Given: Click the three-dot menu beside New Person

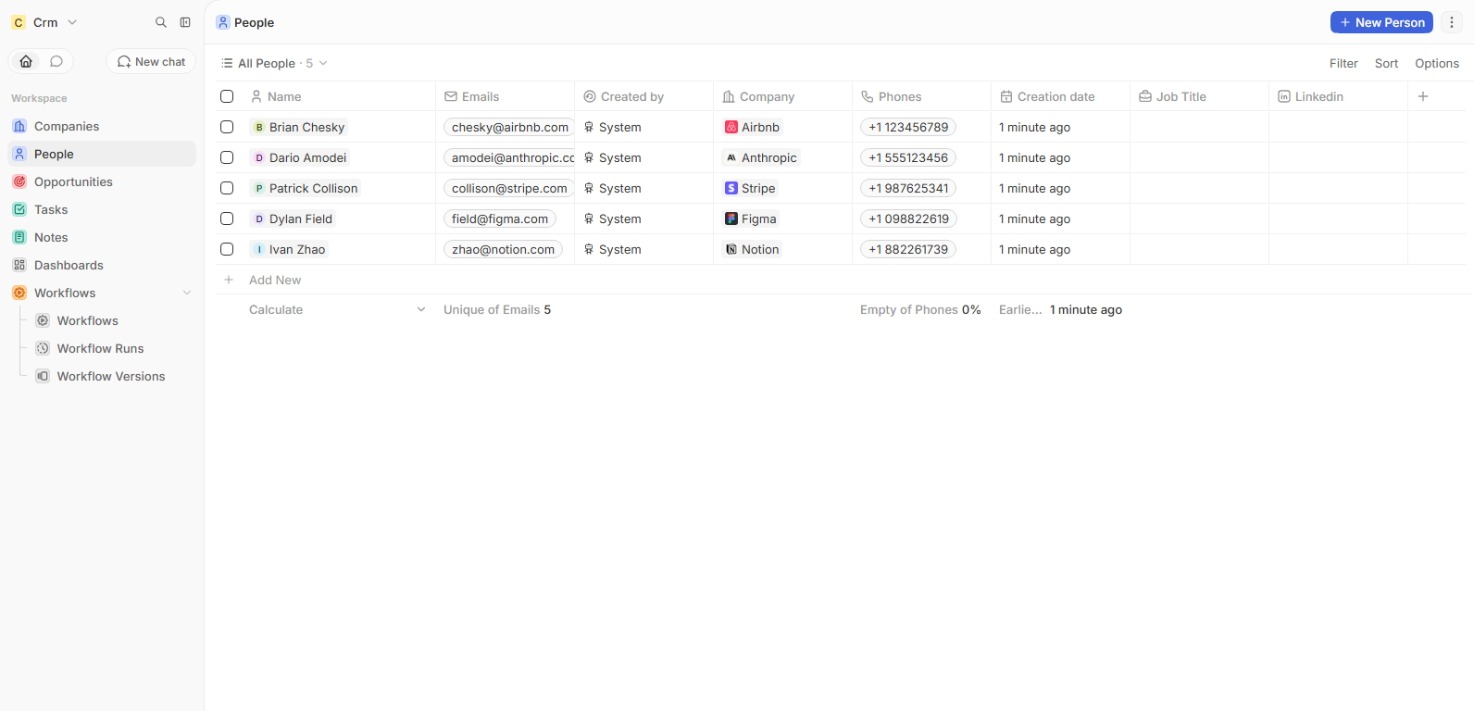Looking at the screenshot, I should point(1452,22).
